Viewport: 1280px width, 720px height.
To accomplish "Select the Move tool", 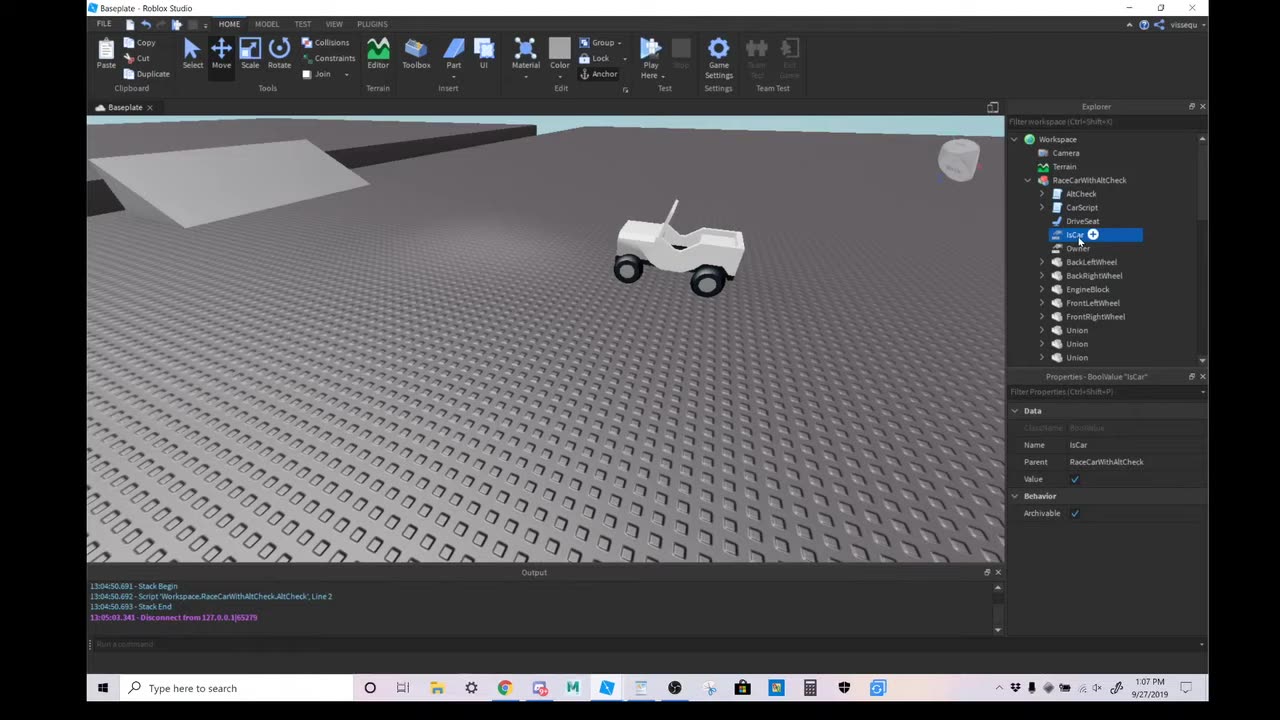I will [221, 52].
